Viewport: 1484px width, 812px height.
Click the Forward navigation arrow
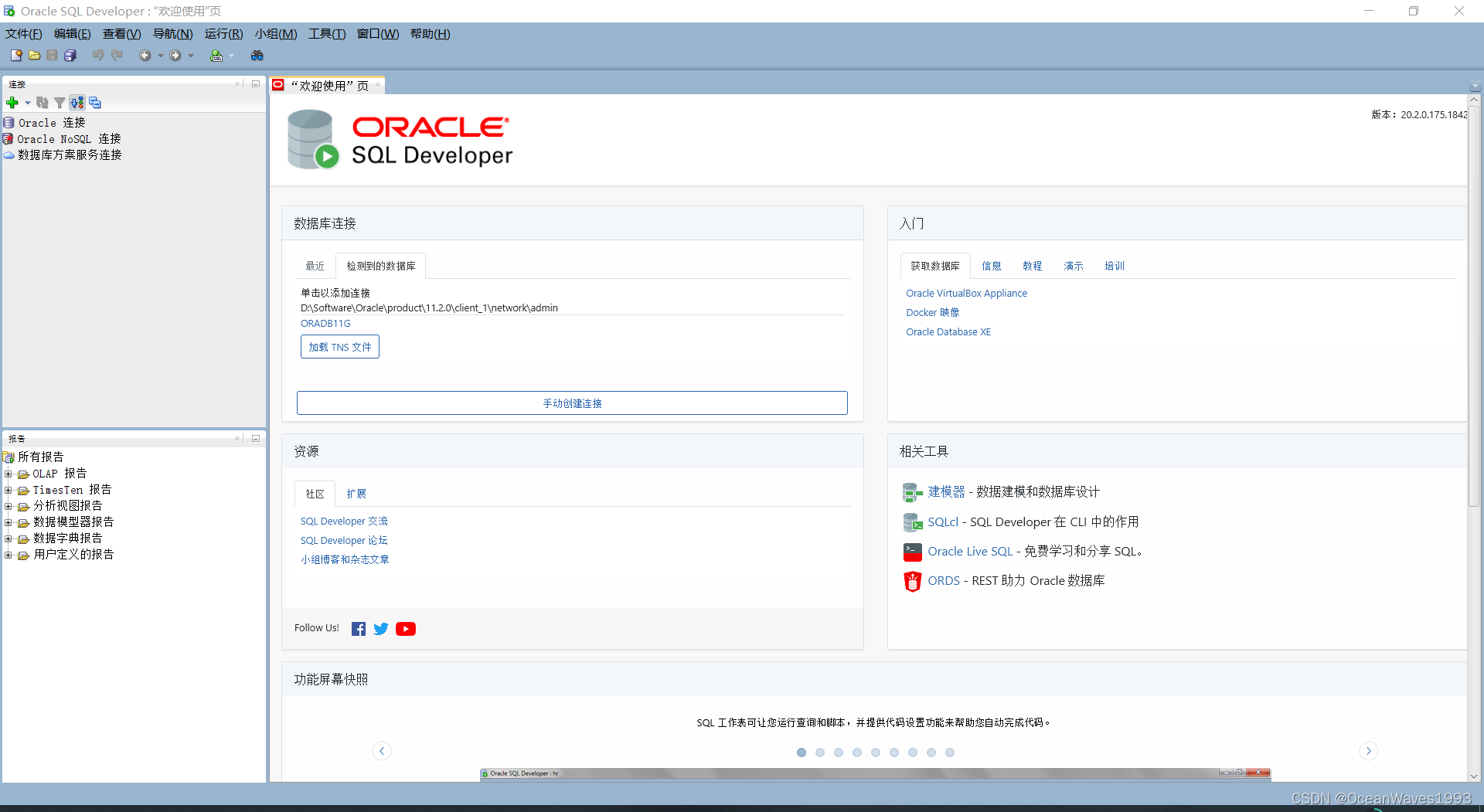click(175, 56)
